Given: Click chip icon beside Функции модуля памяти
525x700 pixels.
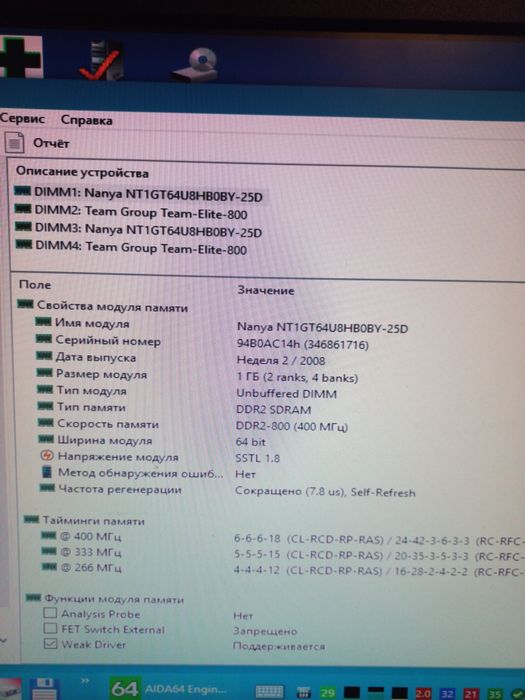Looking at the screenshot, I should pyautogui.click(x=33, y=597).
